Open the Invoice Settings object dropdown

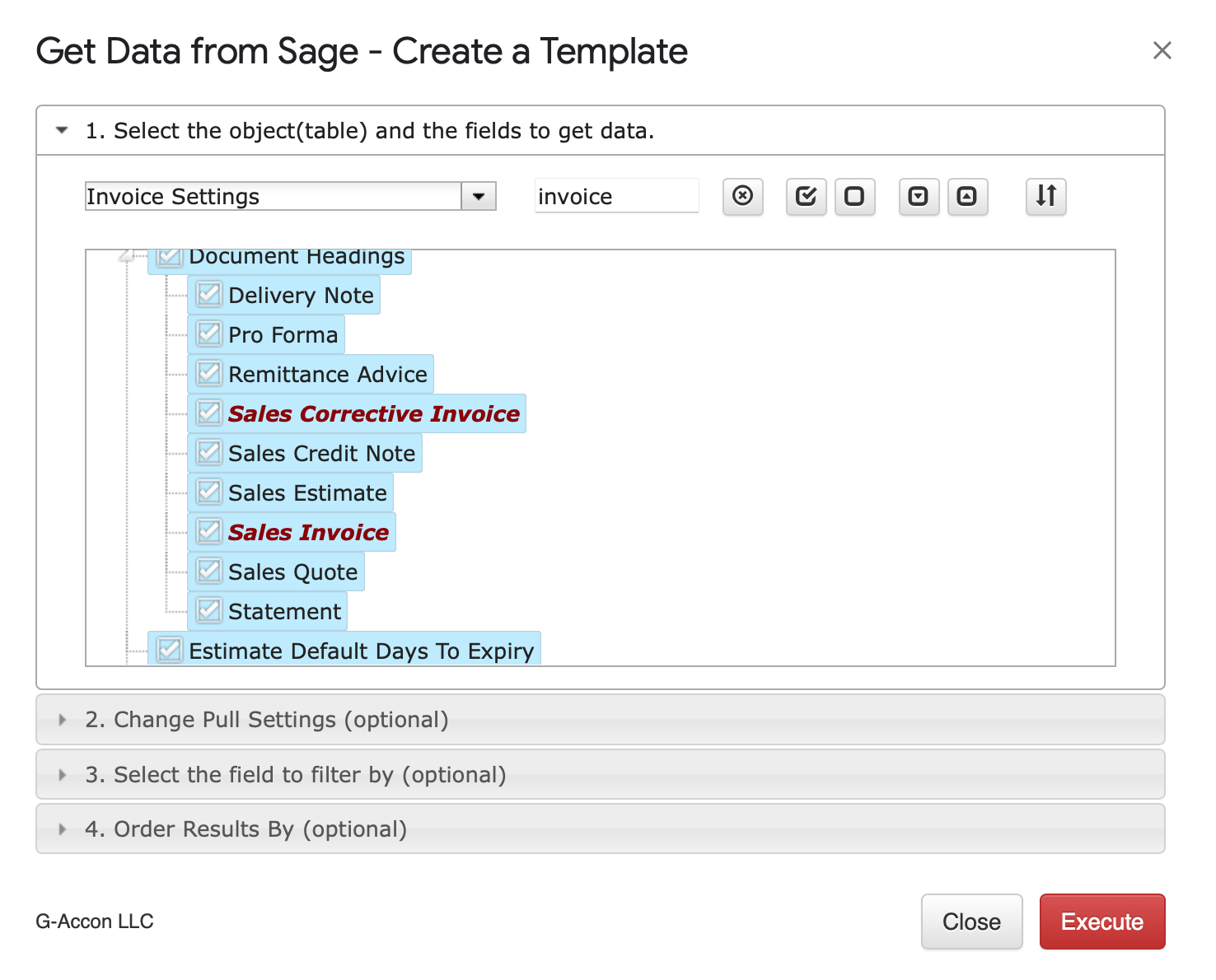coord(478,197)
